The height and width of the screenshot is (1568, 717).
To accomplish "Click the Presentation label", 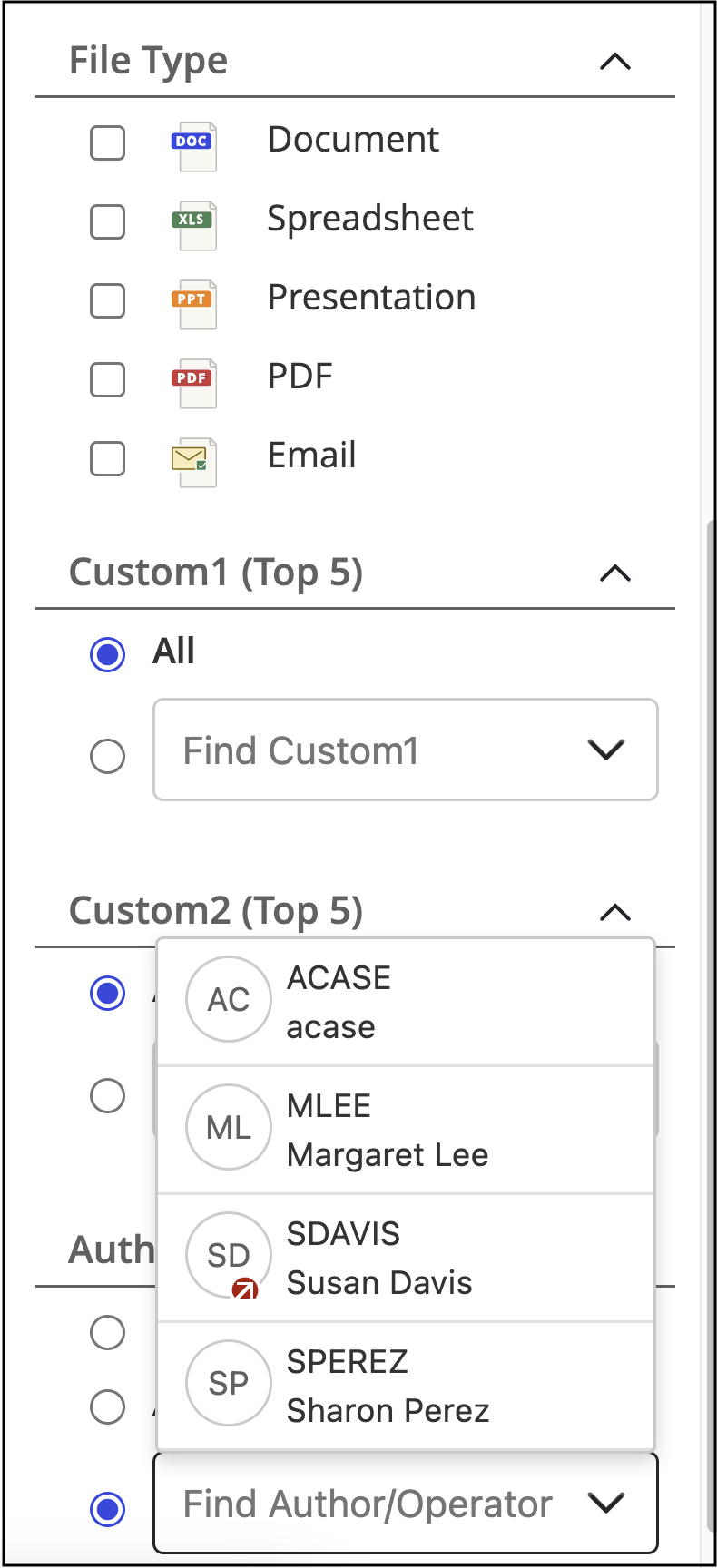I will (x=371, y=298).
